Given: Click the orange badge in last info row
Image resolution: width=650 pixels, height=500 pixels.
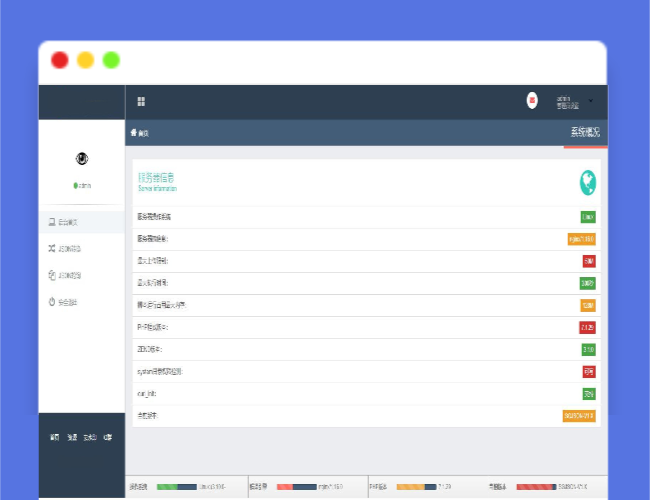Looking at the screenshot, I should [579, 416].
